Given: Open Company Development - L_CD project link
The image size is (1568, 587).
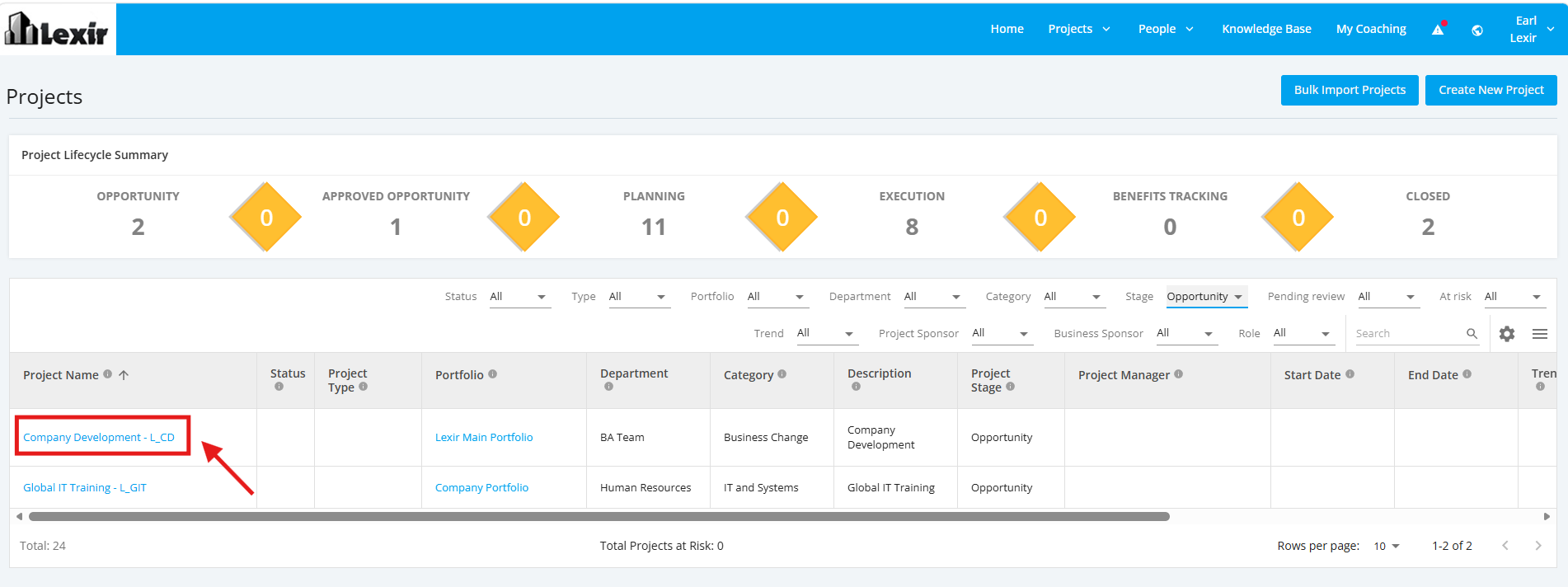Looking at the screenshot, I should 99,438.
